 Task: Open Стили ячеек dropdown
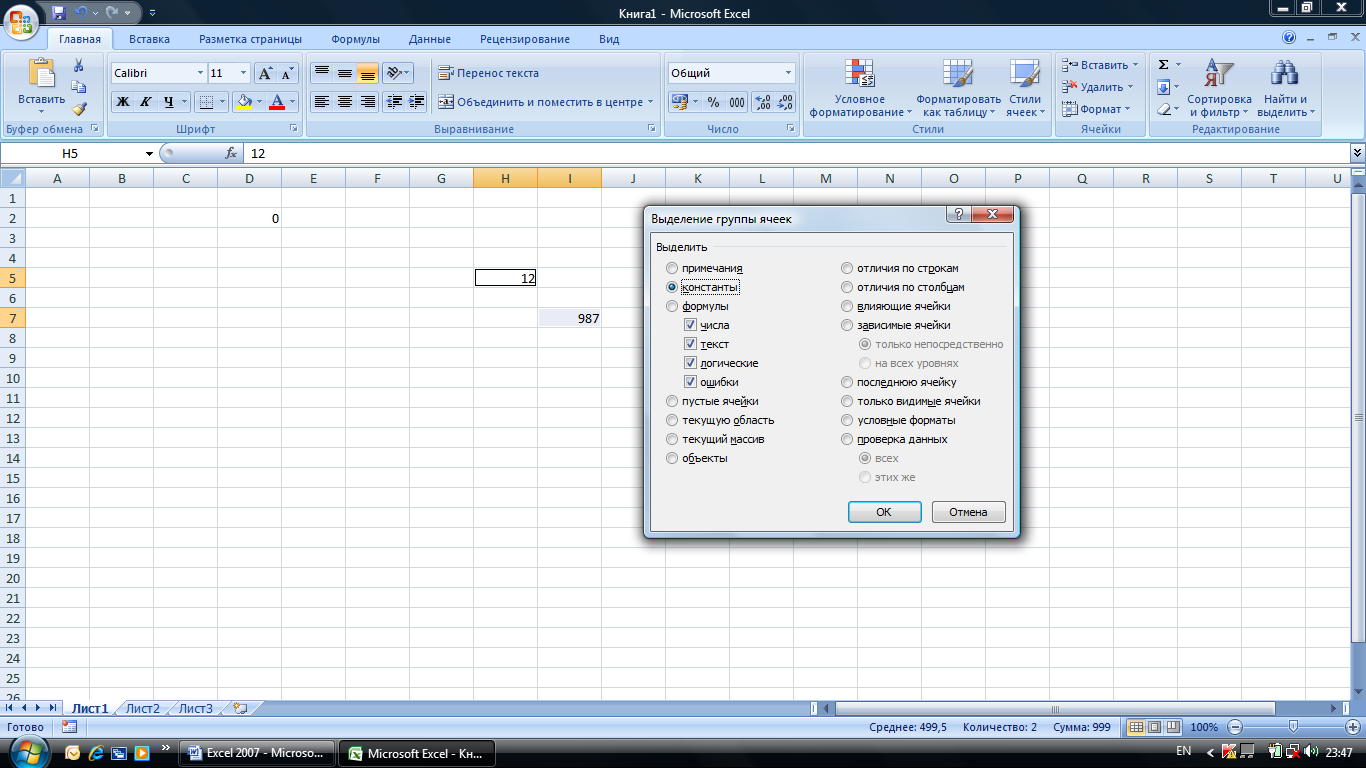point(1025,88)
